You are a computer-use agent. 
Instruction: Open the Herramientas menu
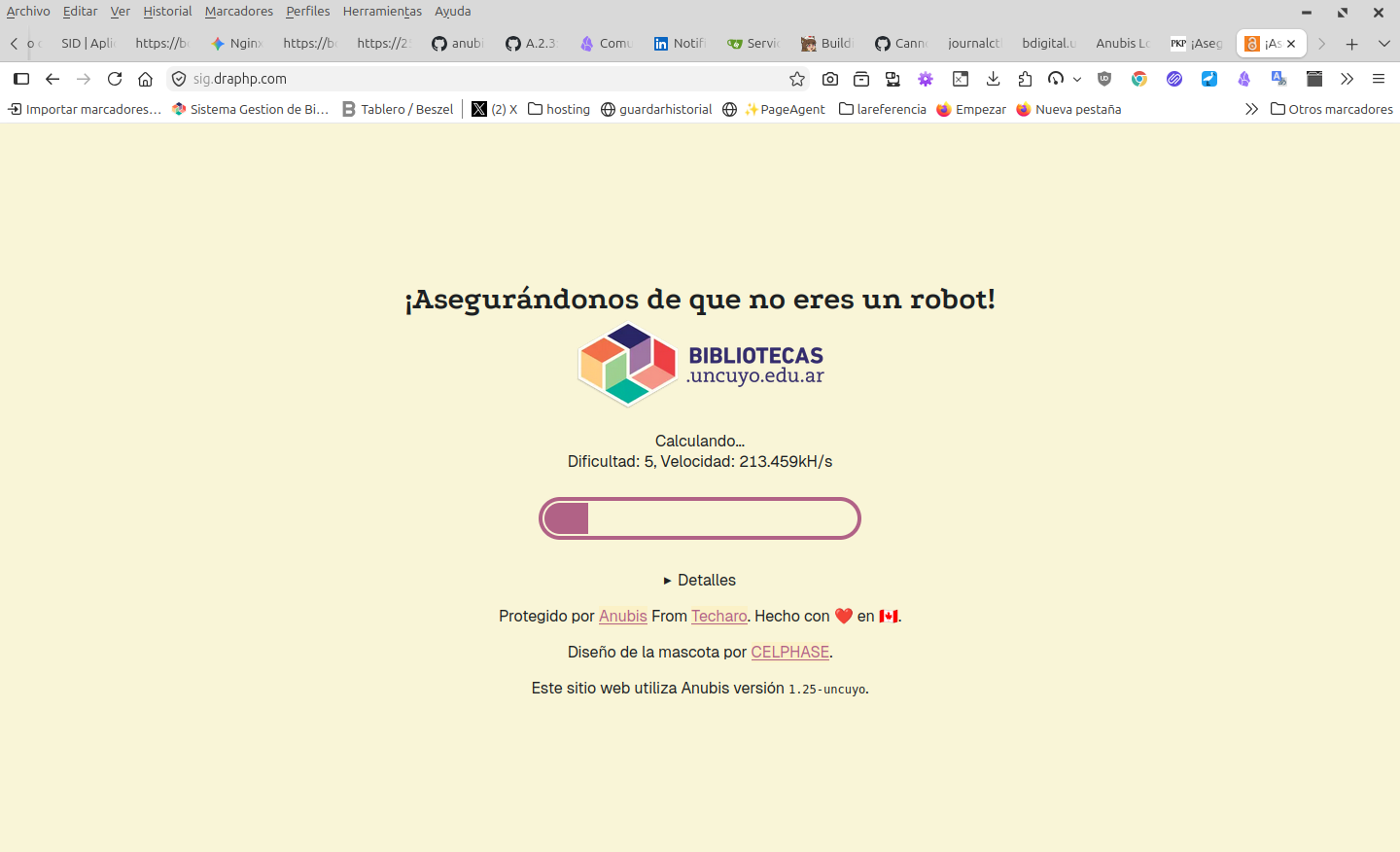[x=382, y=12]
